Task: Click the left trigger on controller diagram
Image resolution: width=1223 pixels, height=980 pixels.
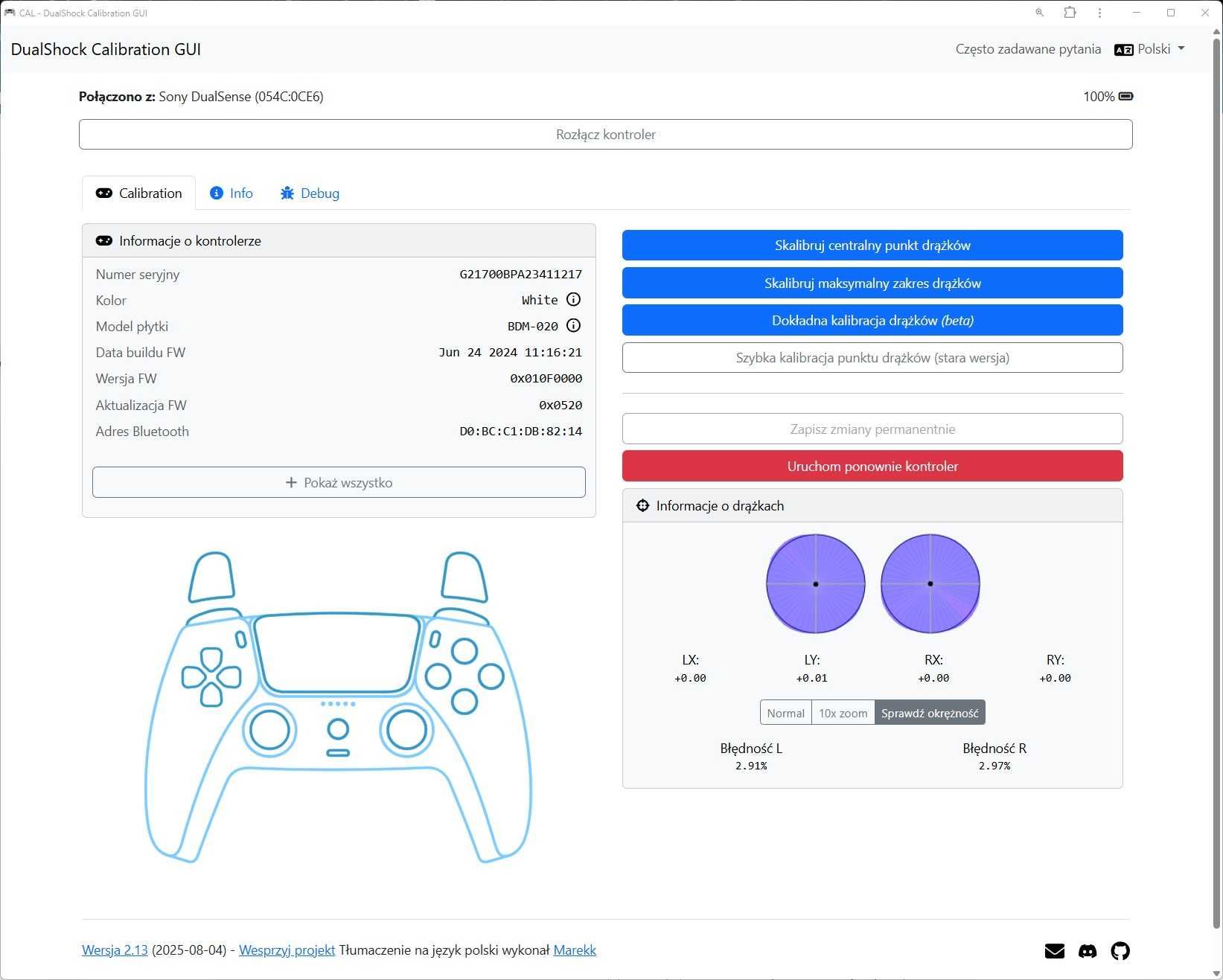Action: click(x=212, y=577)
